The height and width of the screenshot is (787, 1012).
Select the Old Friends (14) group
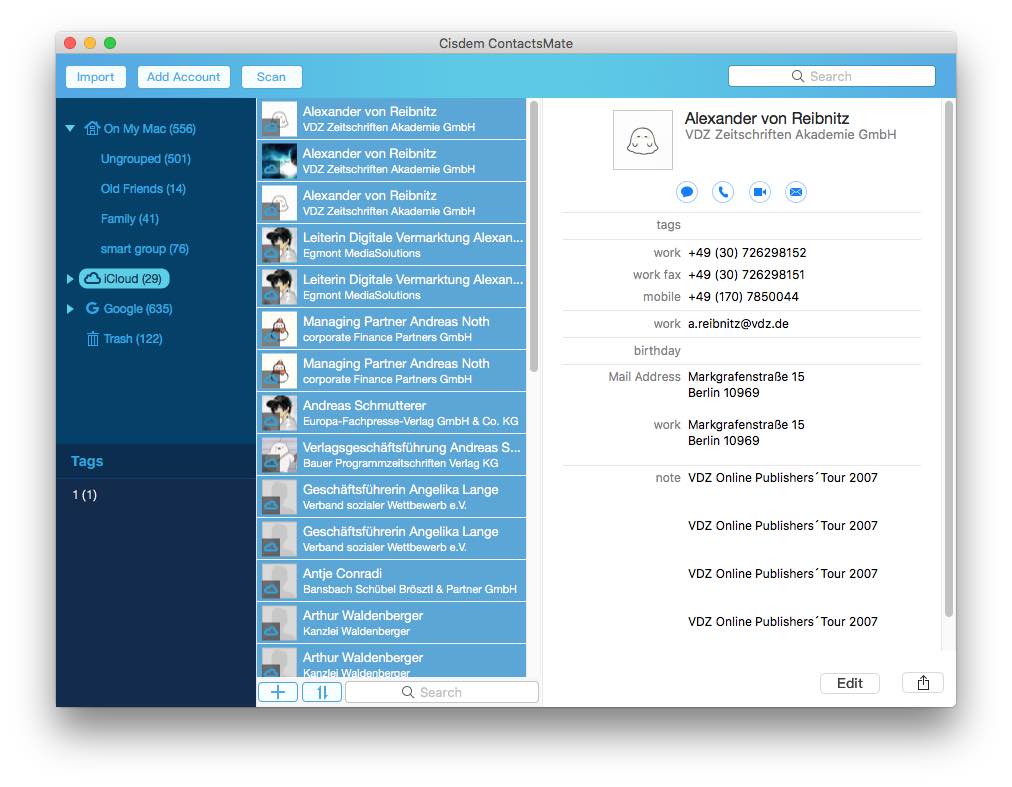pyautogui.click(x=143, y=189)
